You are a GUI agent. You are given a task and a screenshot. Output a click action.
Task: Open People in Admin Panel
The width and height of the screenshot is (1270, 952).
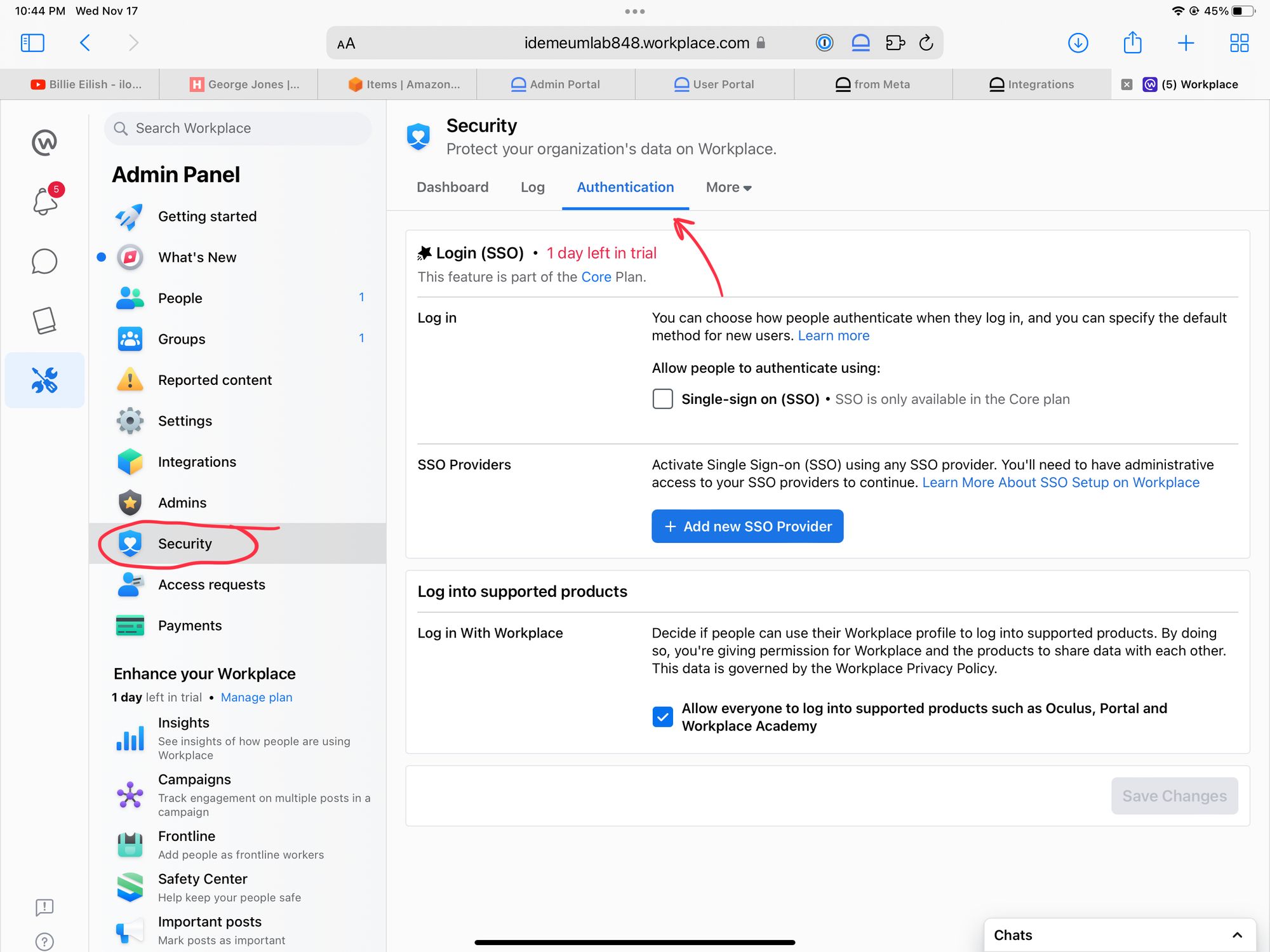(x=237, y=298)
